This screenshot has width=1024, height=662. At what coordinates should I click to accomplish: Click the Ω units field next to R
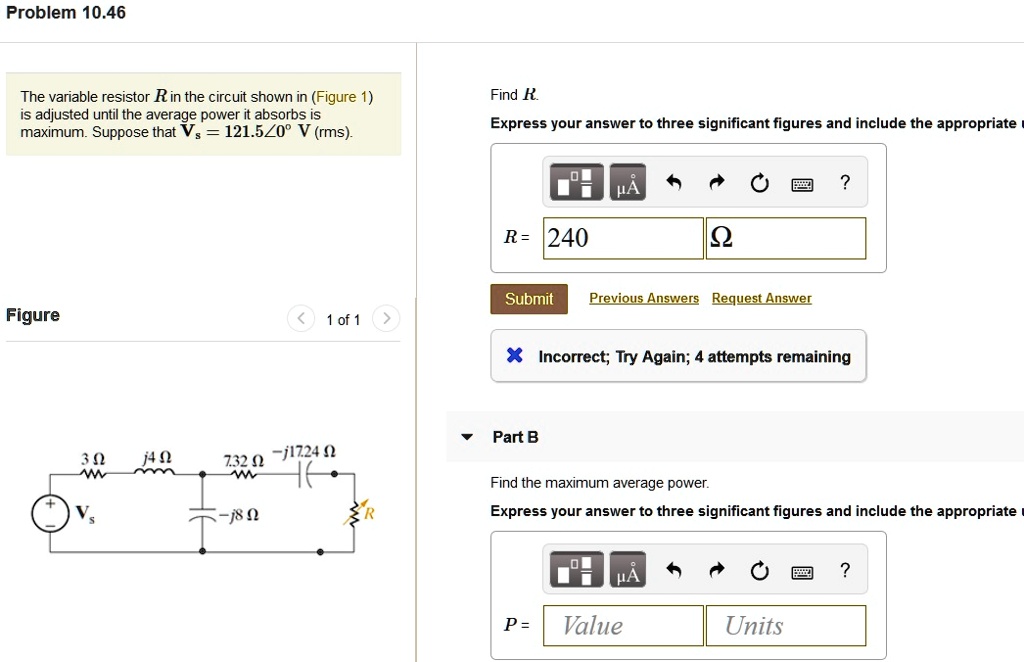pos(785,237)
